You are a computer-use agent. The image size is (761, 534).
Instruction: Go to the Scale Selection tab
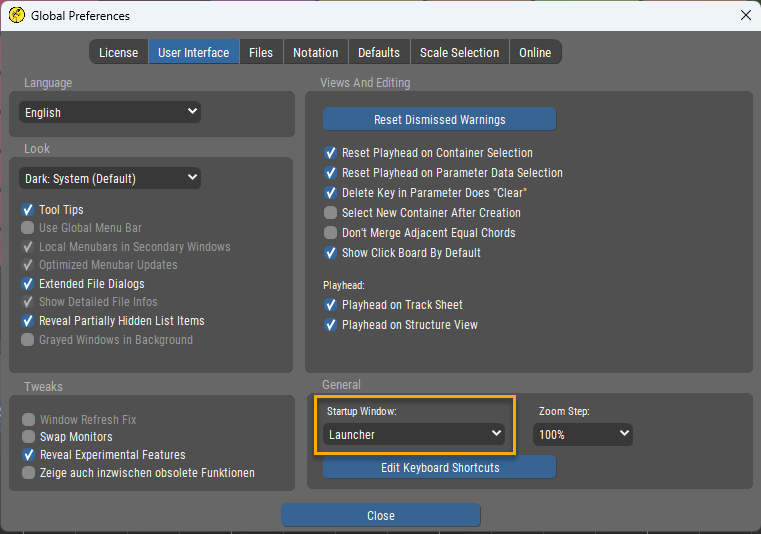tap(459, 52)
